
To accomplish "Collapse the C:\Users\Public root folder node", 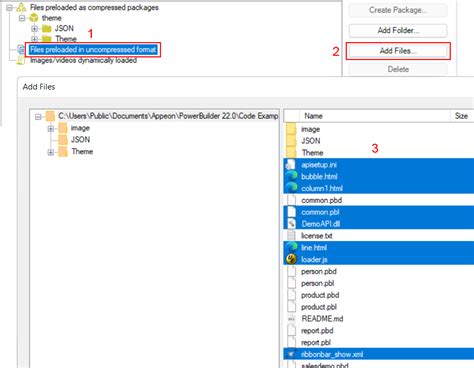I will click(38, 117).
